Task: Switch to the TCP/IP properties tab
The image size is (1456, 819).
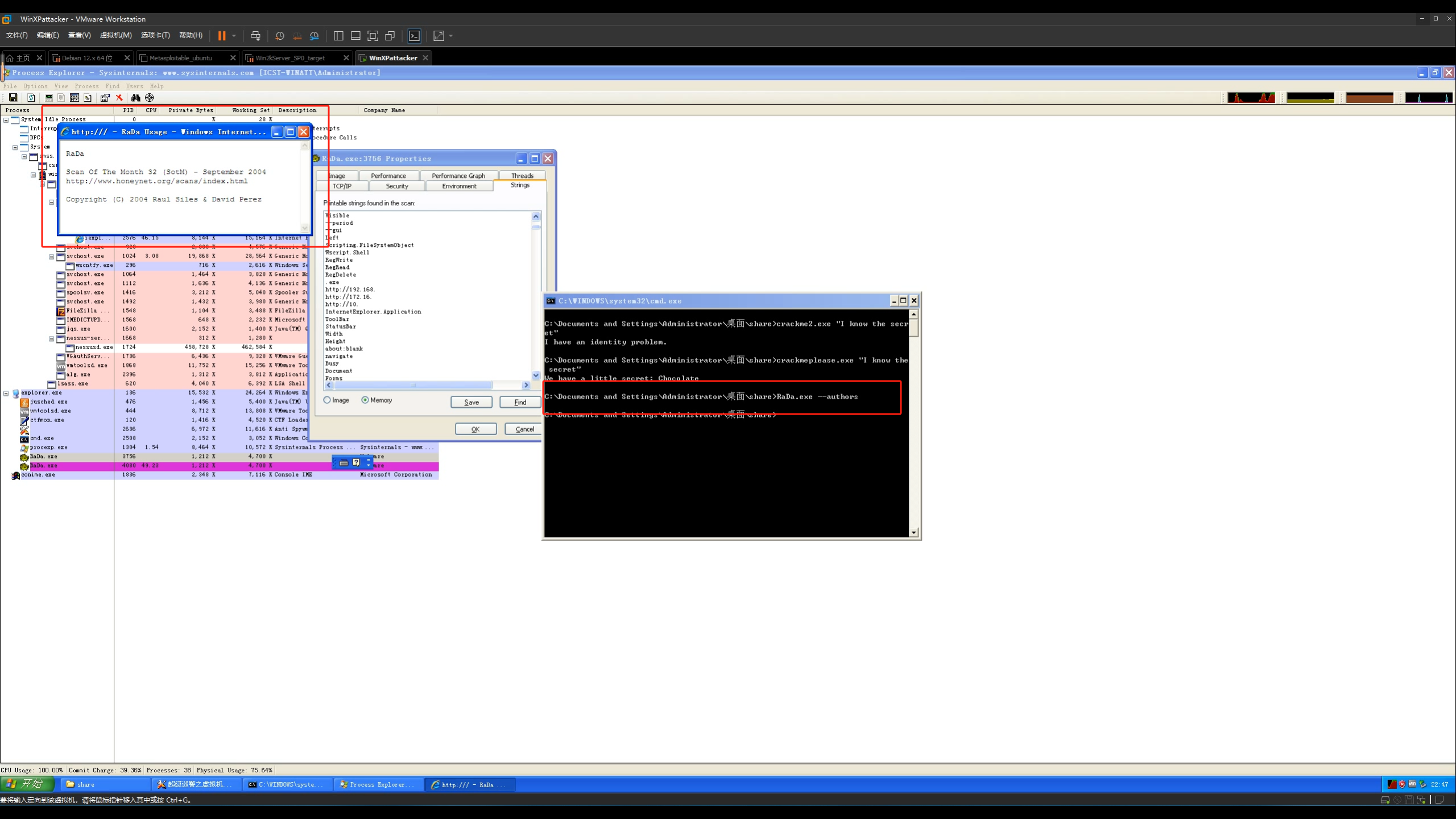Action: coord(342,186)
